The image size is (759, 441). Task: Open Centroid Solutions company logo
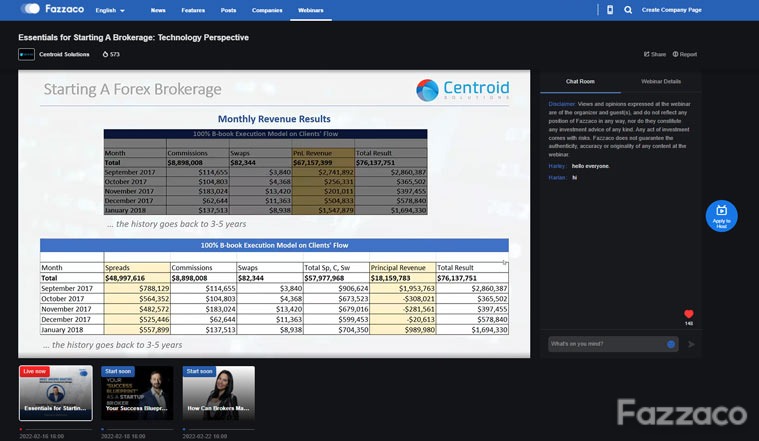pos(27,54)
